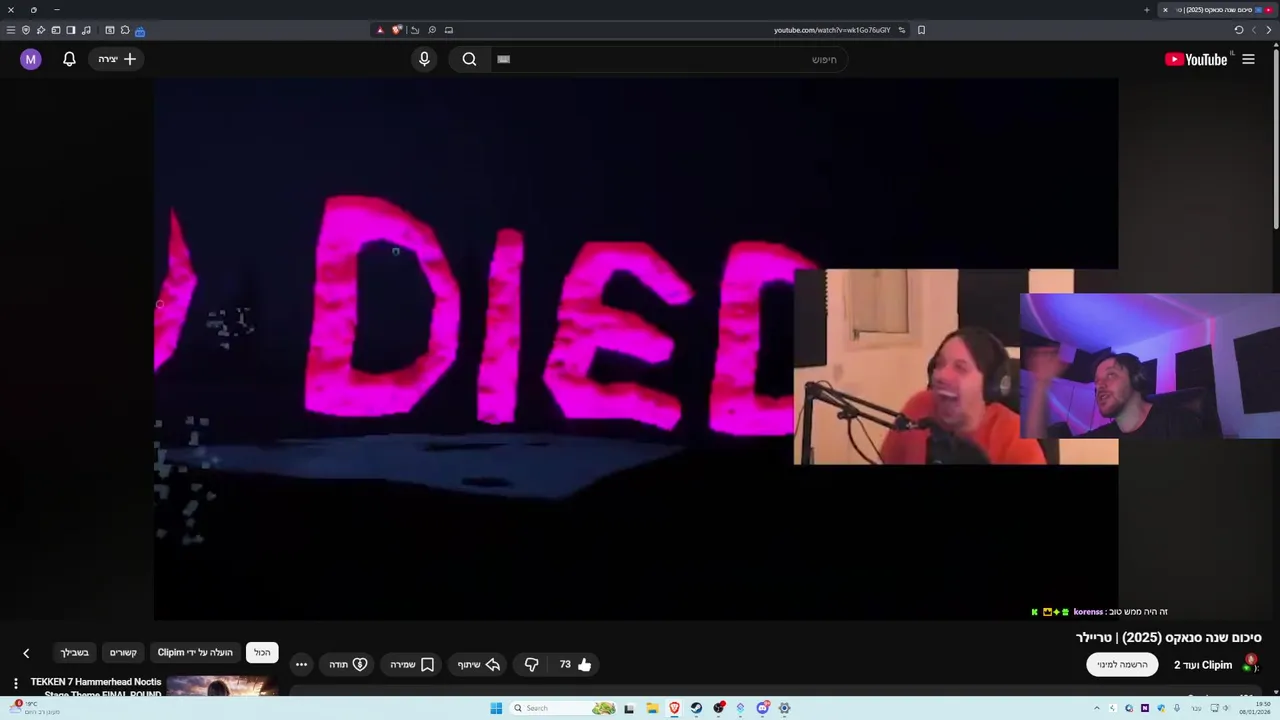1280x720 pixels.
Task: Open the blue extension icon in toolbar
Action: point(140,31)
